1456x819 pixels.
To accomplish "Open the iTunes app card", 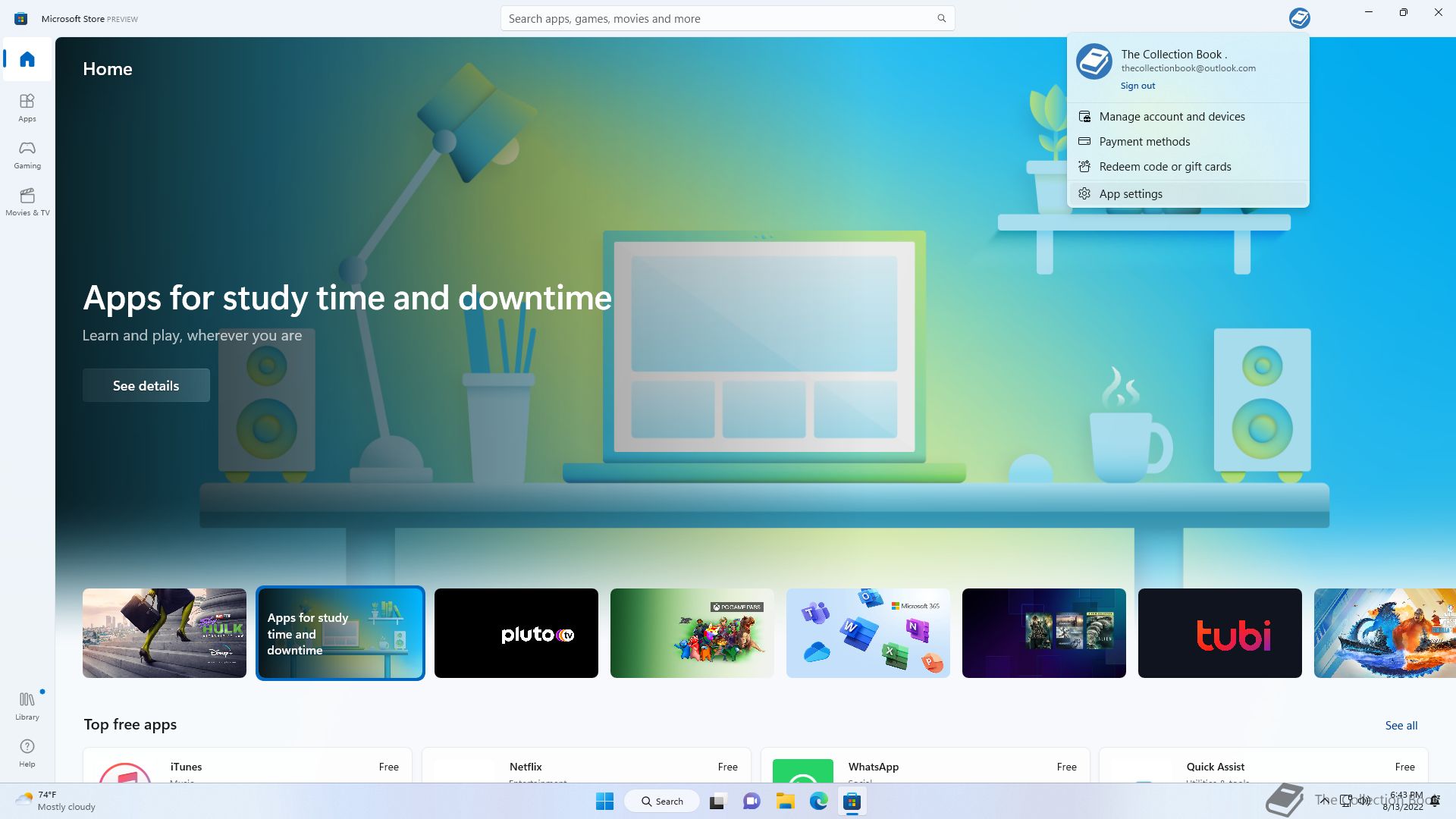I will pyautogui.click(x=247, y=765).
